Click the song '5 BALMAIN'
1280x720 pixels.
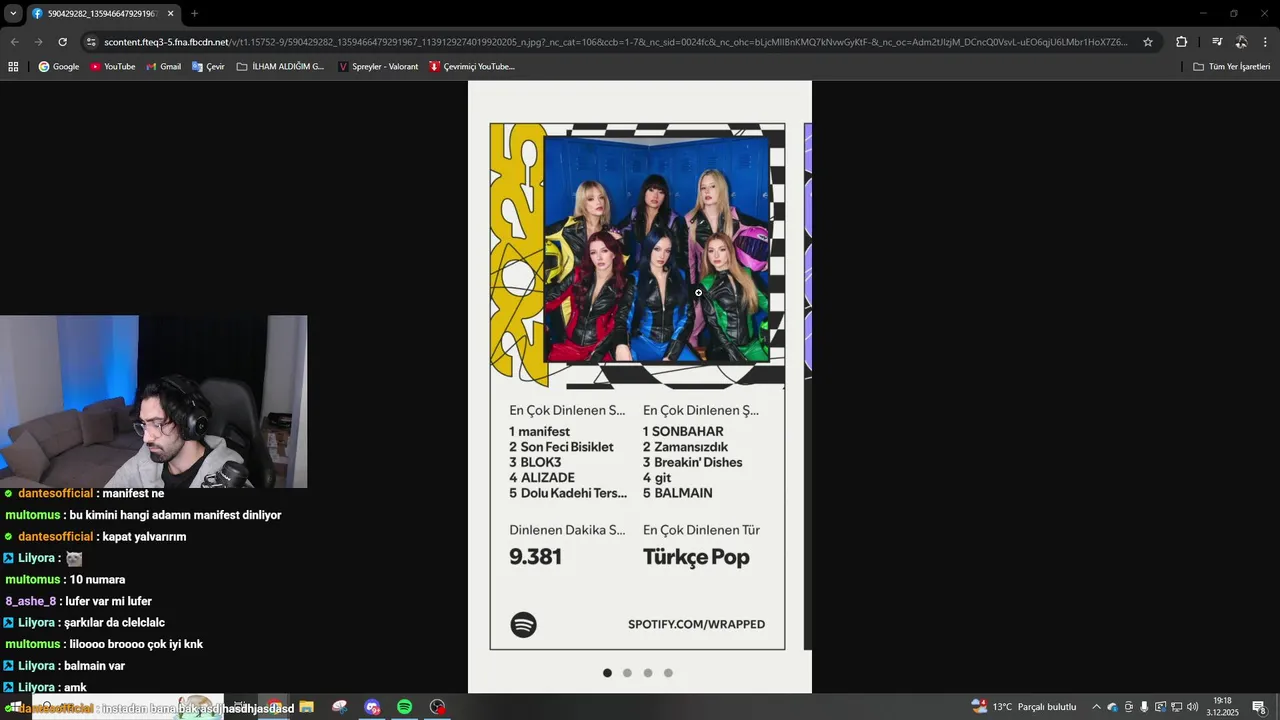coord(677,493)
